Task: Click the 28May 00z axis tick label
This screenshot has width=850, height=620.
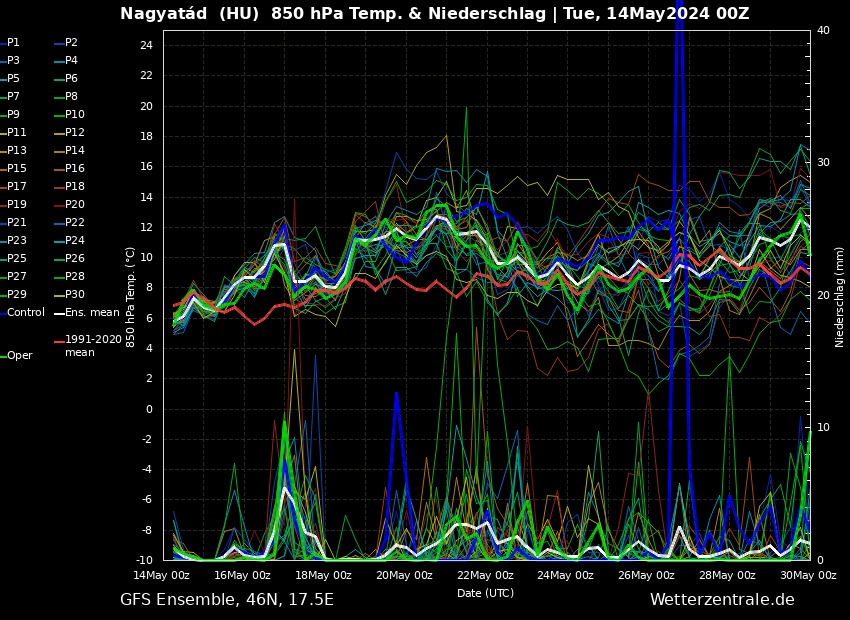Action: 727,575
